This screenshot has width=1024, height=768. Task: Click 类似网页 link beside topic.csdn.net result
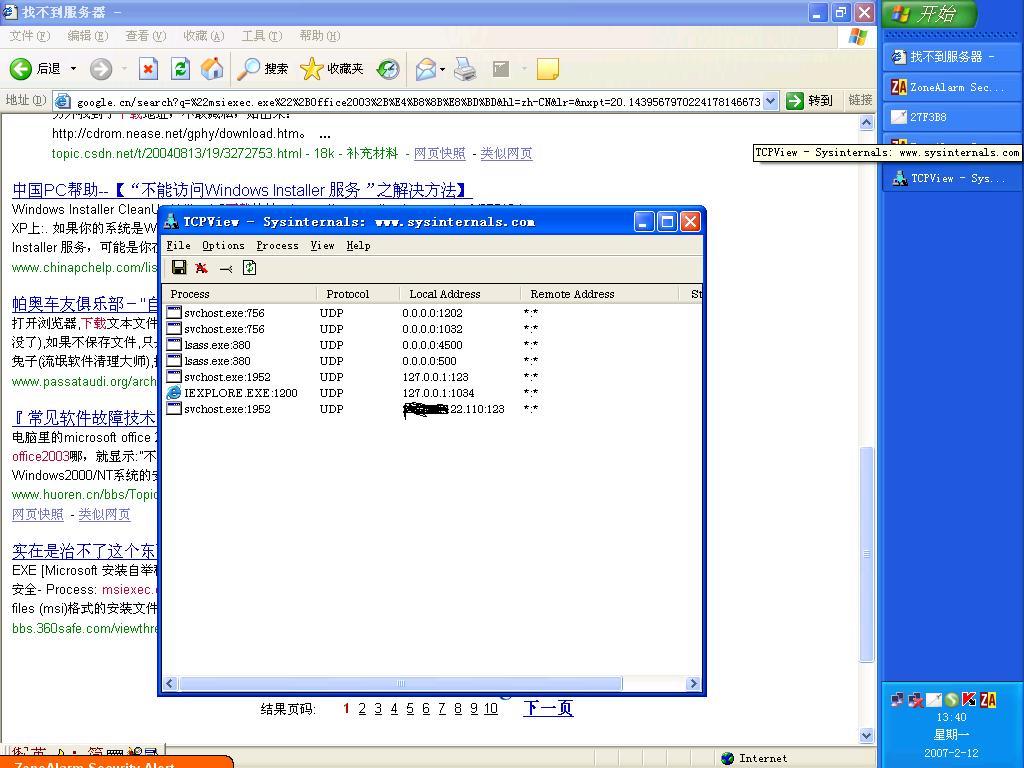click(506, 153)
